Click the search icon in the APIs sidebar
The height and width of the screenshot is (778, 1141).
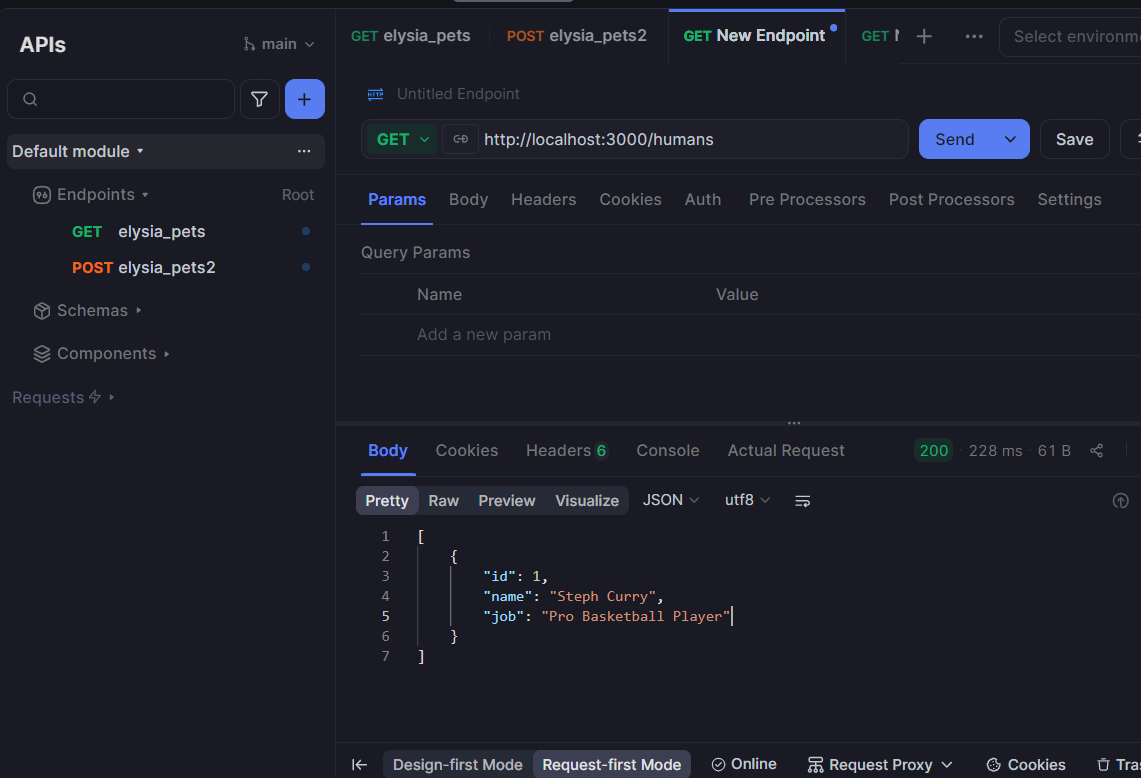point(30,99)
